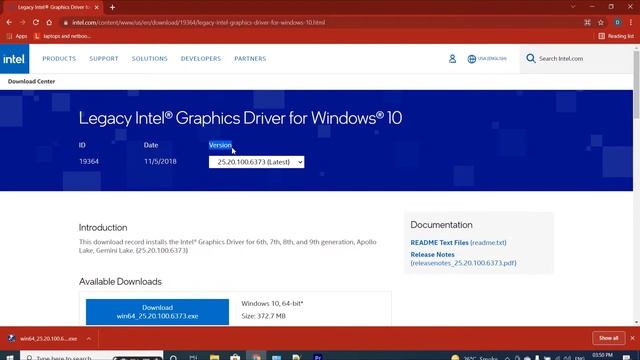The width and height of the screenshot is (640, 360).
Task: Click the Documentation heading
Action: pyautogui.click(x=441, y=225)
